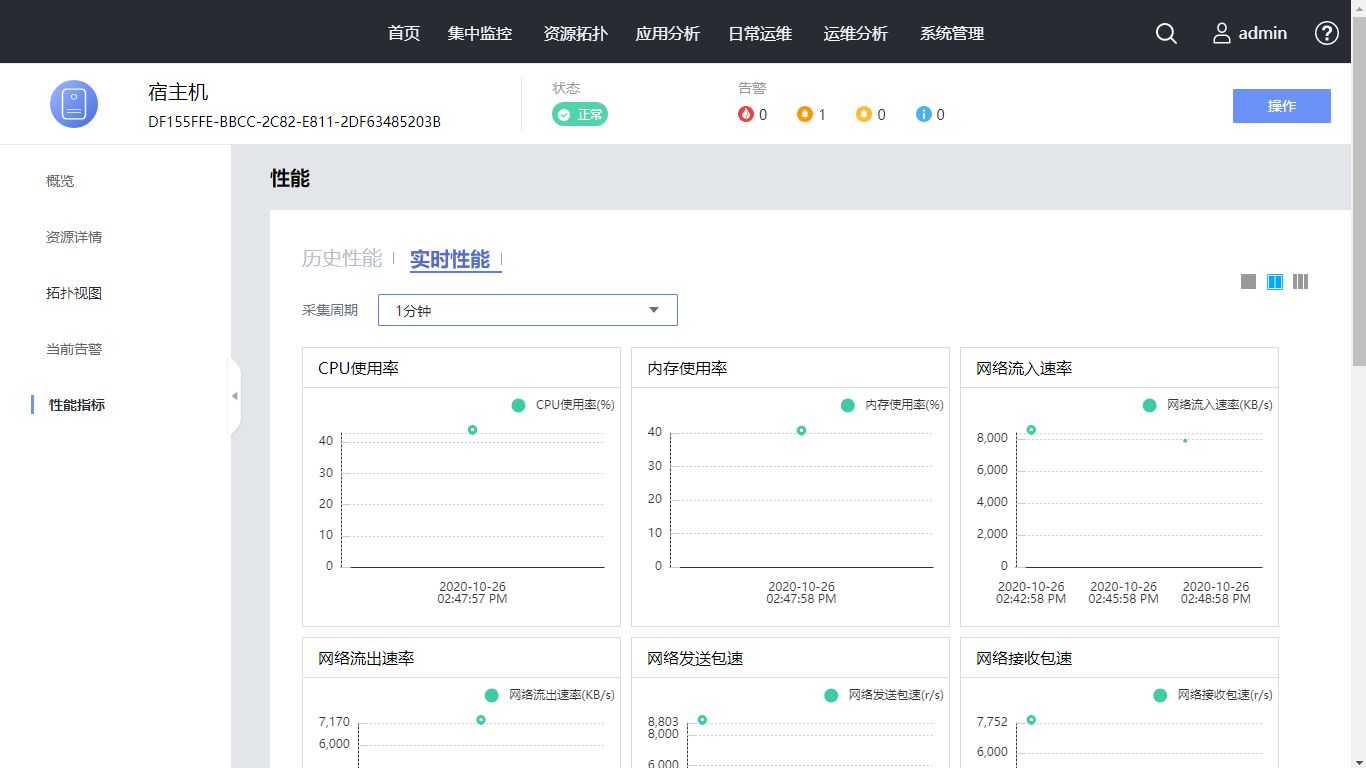Viewport: 1366px width, 768px height.
Task: Open the help question mark icon
Action: (1326, 33)
